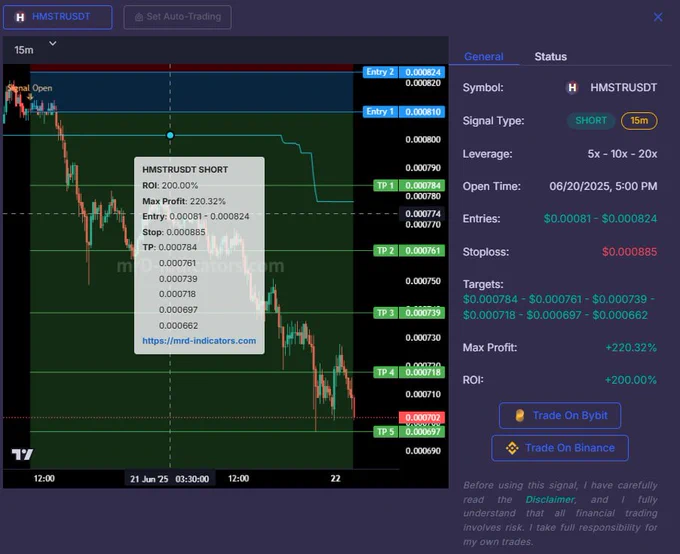Click the open time 06/20/2025, 5:00 PM
This screenshot has width=680, height=554.
pyautogui.click(x=603, y=186)
